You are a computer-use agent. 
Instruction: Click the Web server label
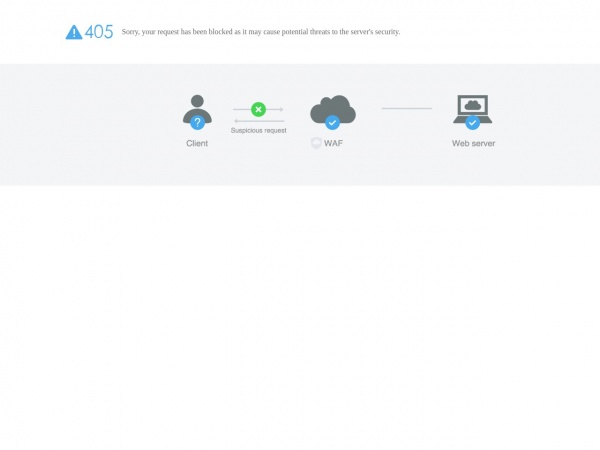pos(473,143)
